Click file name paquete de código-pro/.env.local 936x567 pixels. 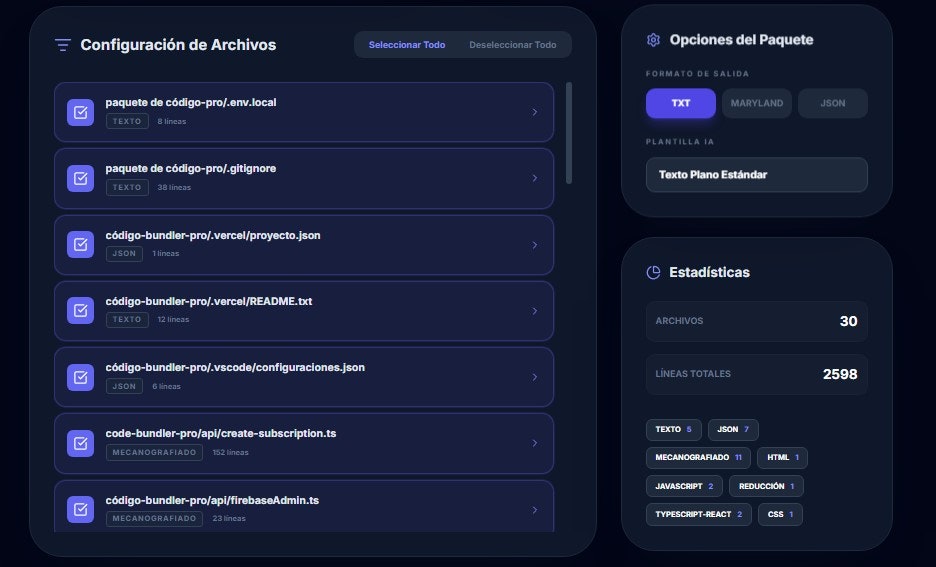pos(191,103)
